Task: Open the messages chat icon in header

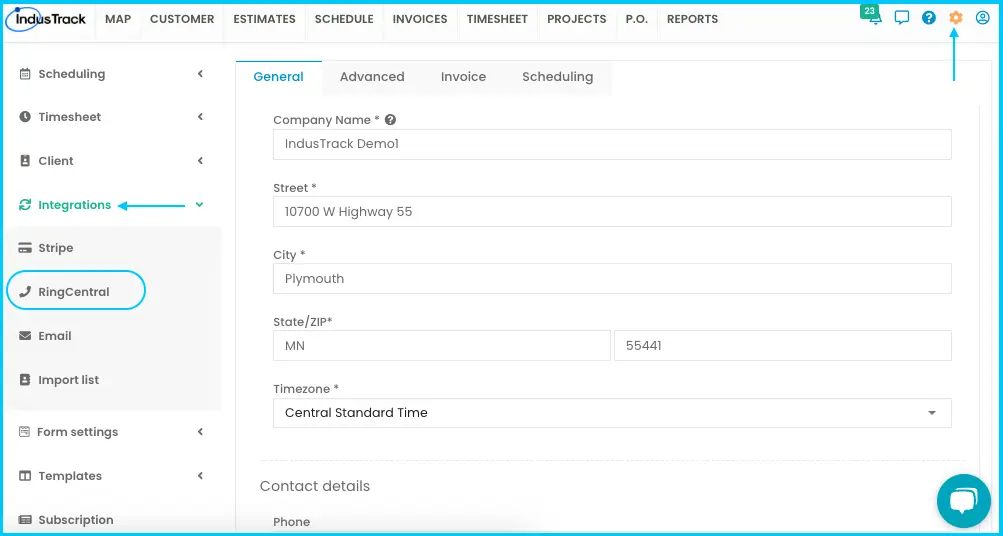Action: click(x=902, y=18)
